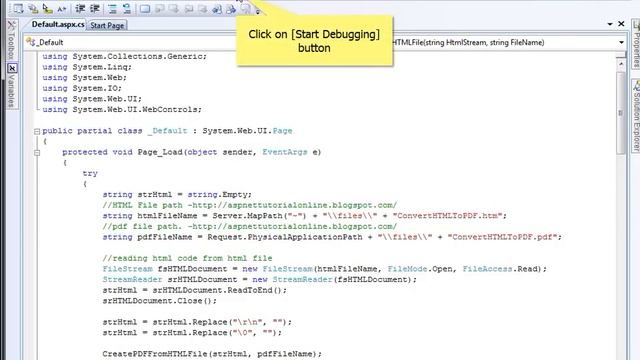Image resolution: width=640 pixels, height=360 pixels.
Task: Click 'FileMode' in FileStream line
Action: click(x=407, y=269)
